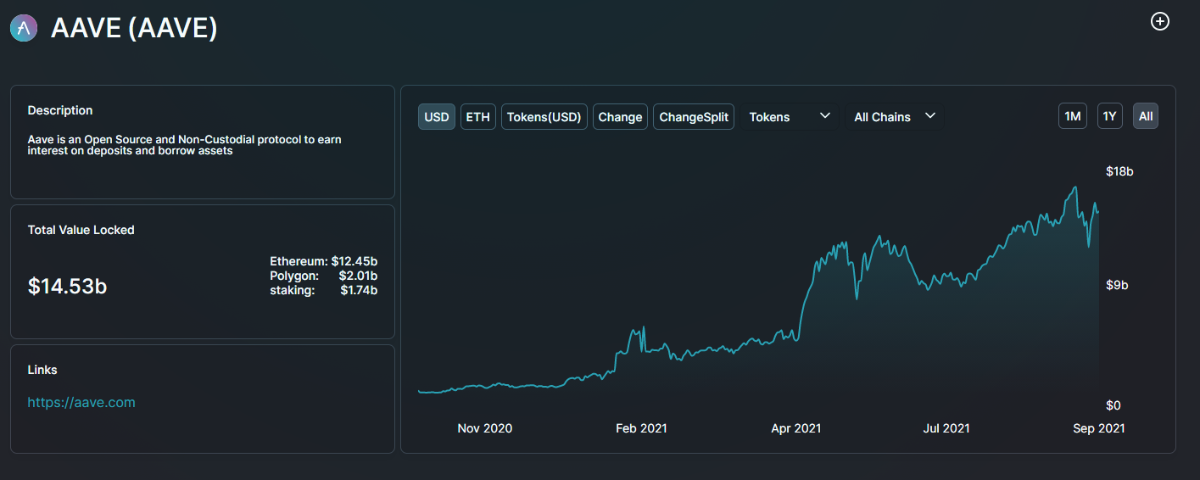Click the Jul 2021 axis label
The image size is (1200, 480).
click(946, 428)
